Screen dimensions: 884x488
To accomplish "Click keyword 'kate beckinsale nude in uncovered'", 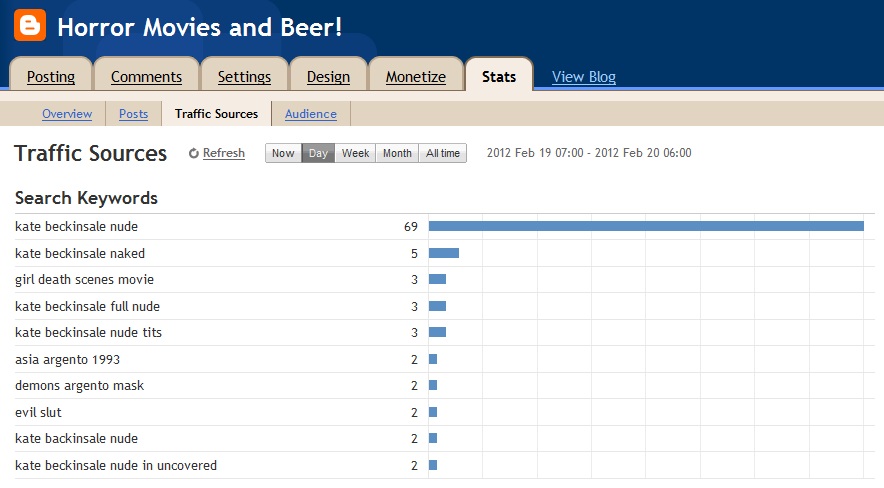I will (116, 465).
